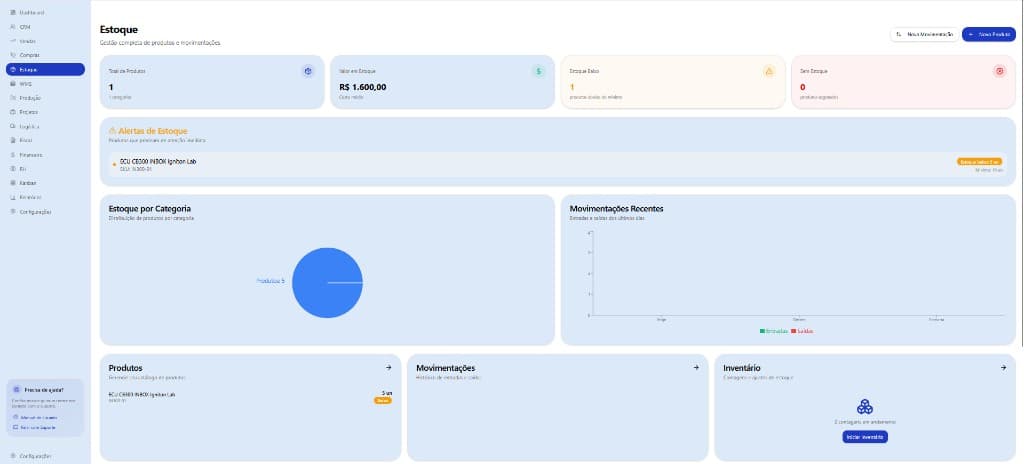
Task: Click the Total de Produtos box icon
Action: 308,71
